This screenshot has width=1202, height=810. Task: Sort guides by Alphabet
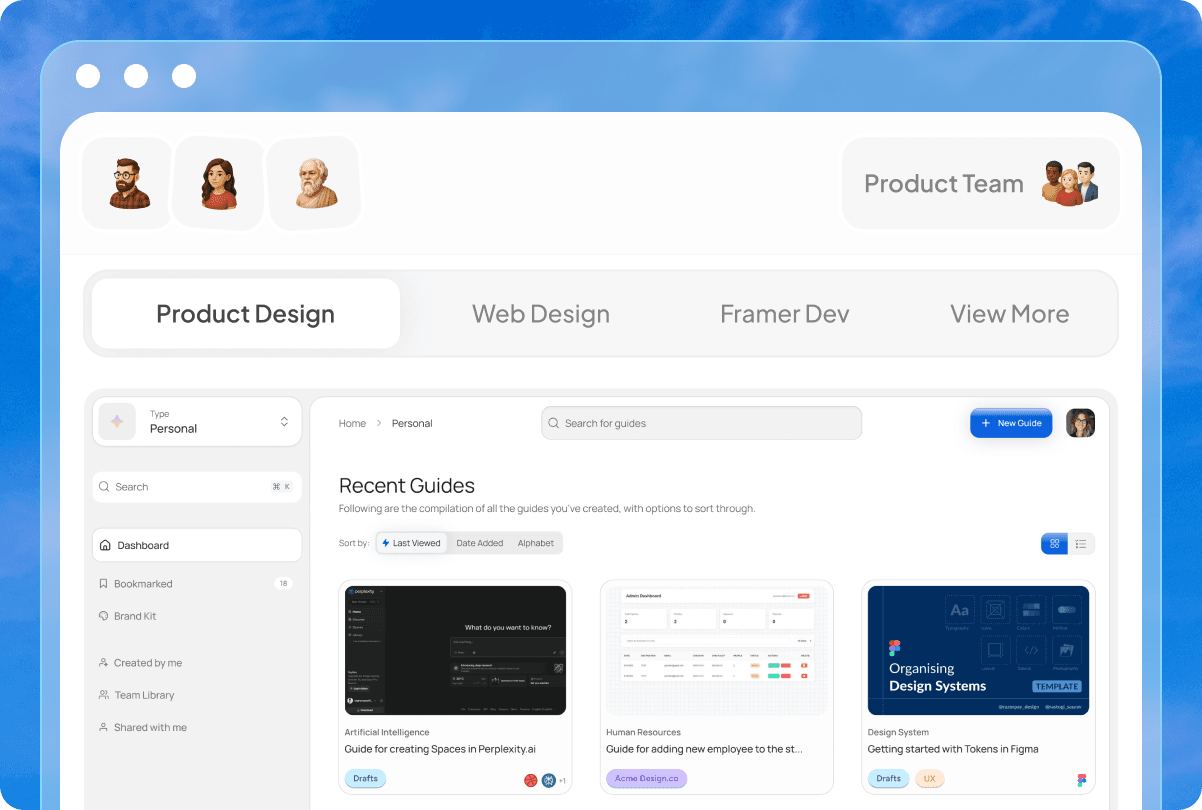(536, 543)
